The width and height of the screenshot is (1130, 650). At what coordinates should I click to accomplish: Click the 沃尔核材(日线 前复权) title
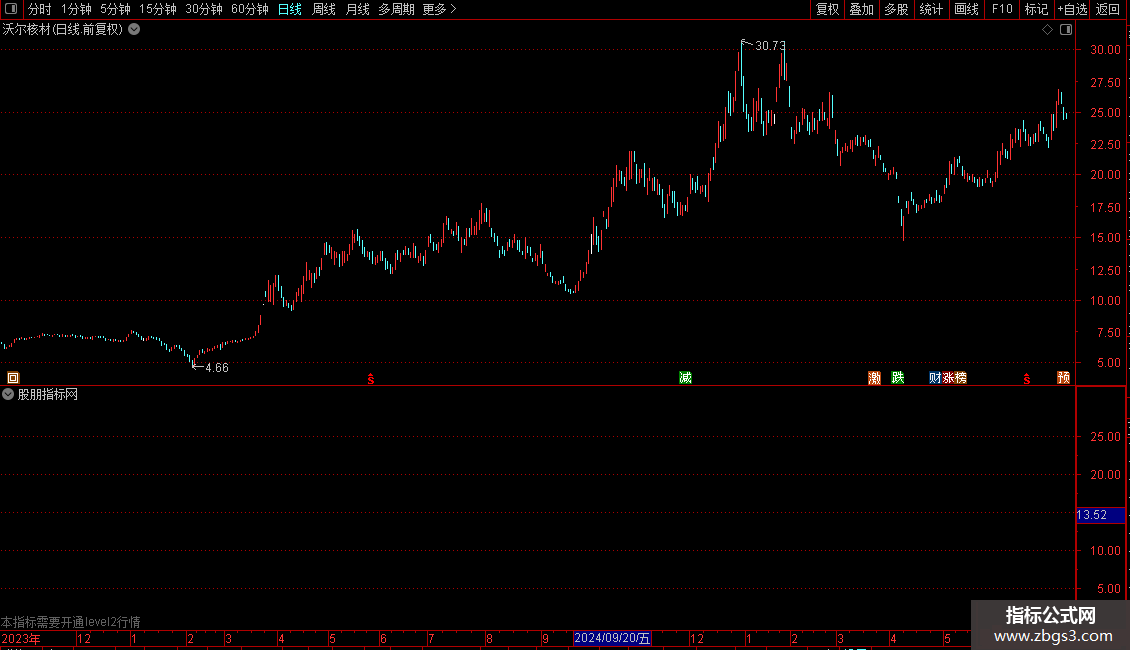63,30
